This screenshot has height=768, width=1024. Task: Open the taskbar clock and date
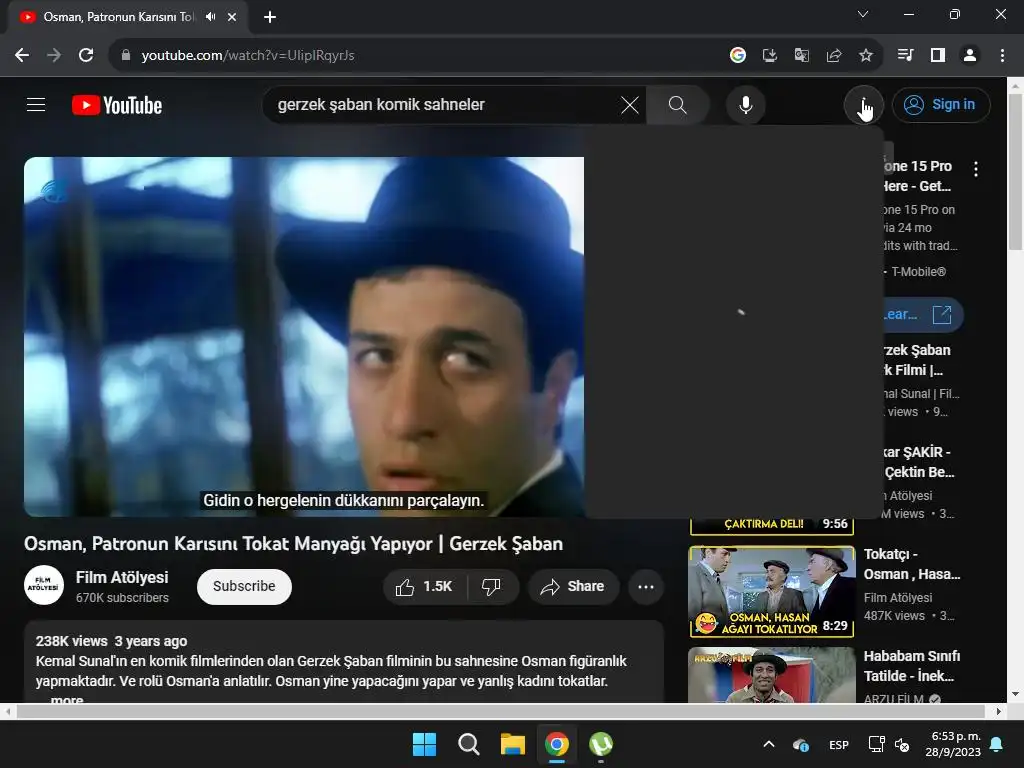[953, 744]
